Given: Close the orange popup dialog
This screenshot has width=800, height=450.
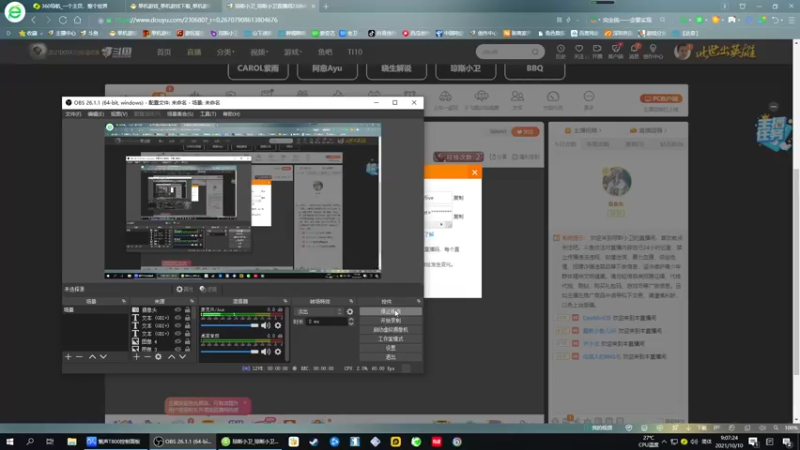Looking at the screenshot, I should point(474,172).
